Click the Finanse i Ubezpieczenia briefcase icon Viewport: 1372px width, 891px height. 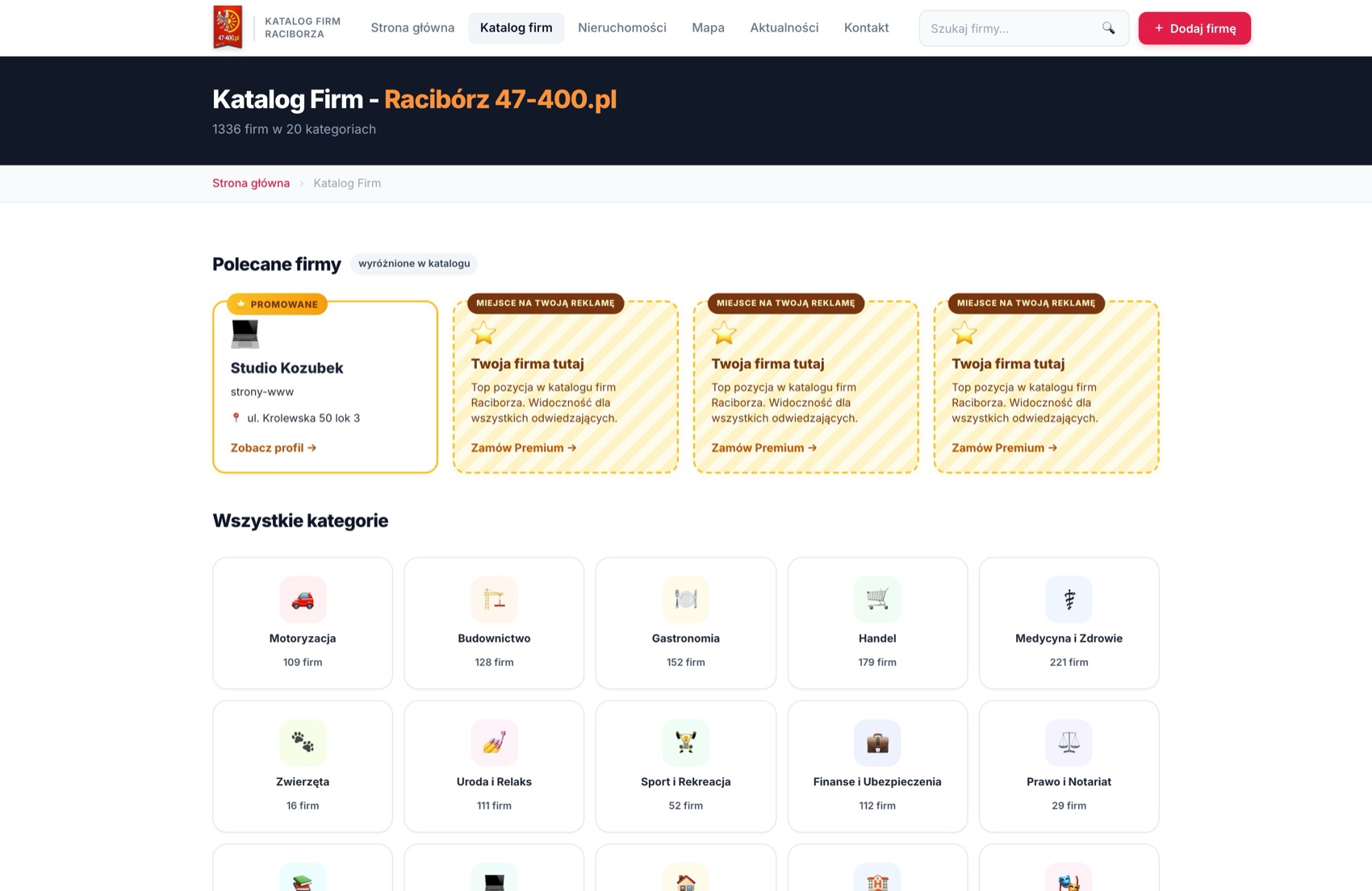pos(877,742)
